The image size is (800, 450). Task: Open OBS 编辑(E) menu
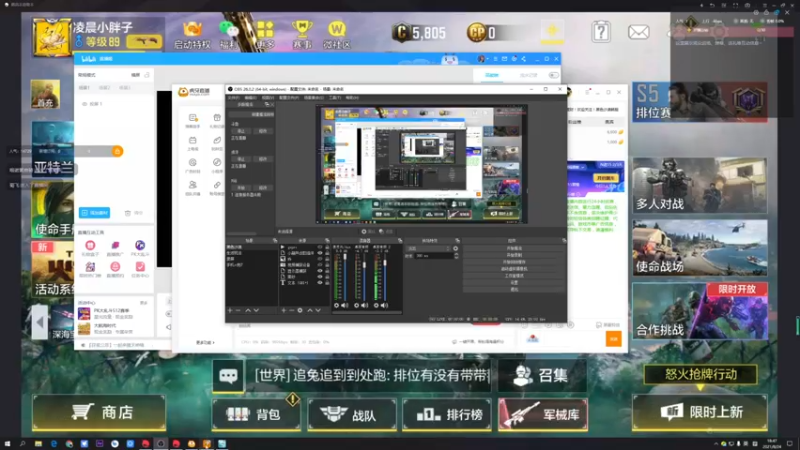pos(251,97)
